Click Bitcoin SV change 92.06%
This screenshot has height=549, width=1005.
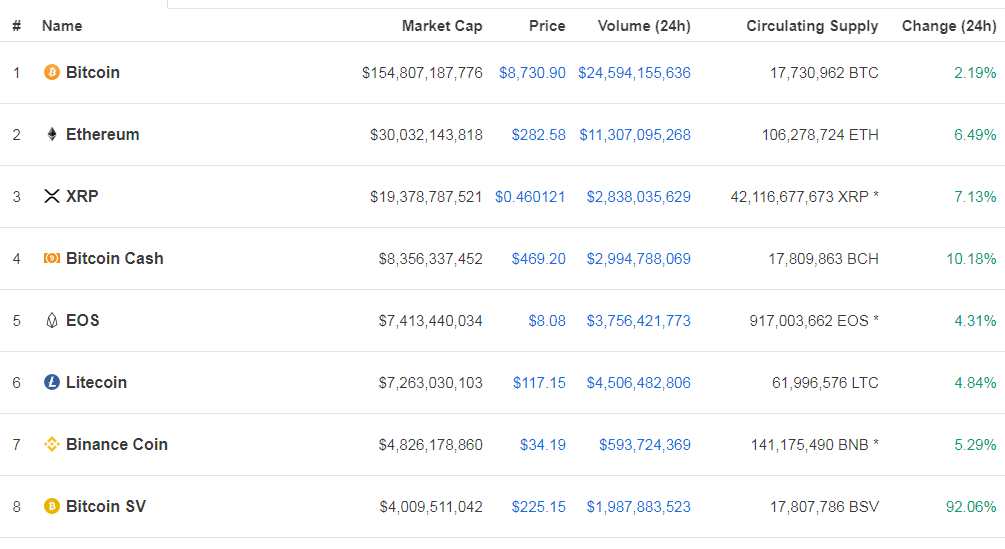(x=971, y=507)
